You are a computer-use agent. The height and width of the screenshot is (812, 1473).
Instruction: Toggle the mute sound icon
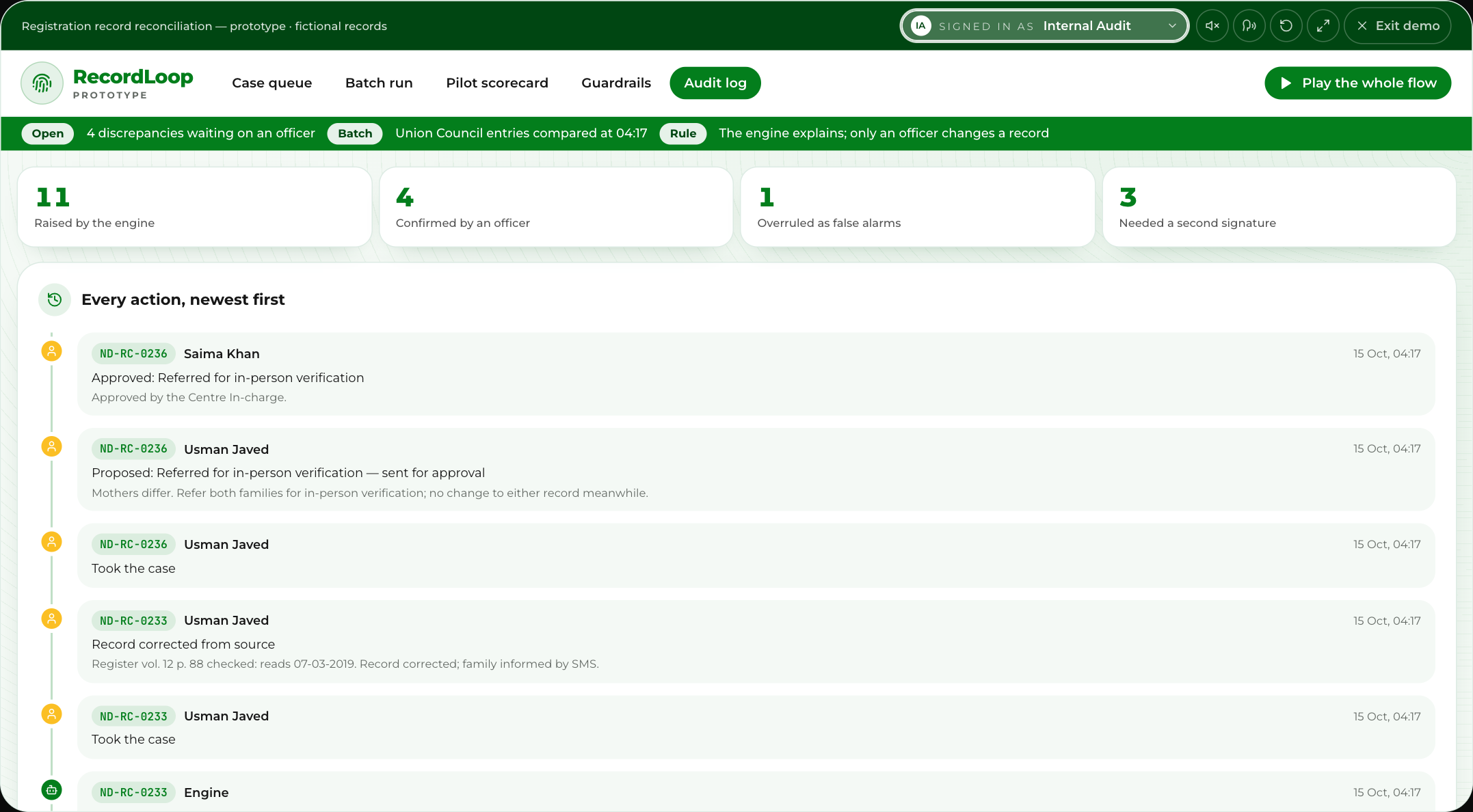(1212, 26)
